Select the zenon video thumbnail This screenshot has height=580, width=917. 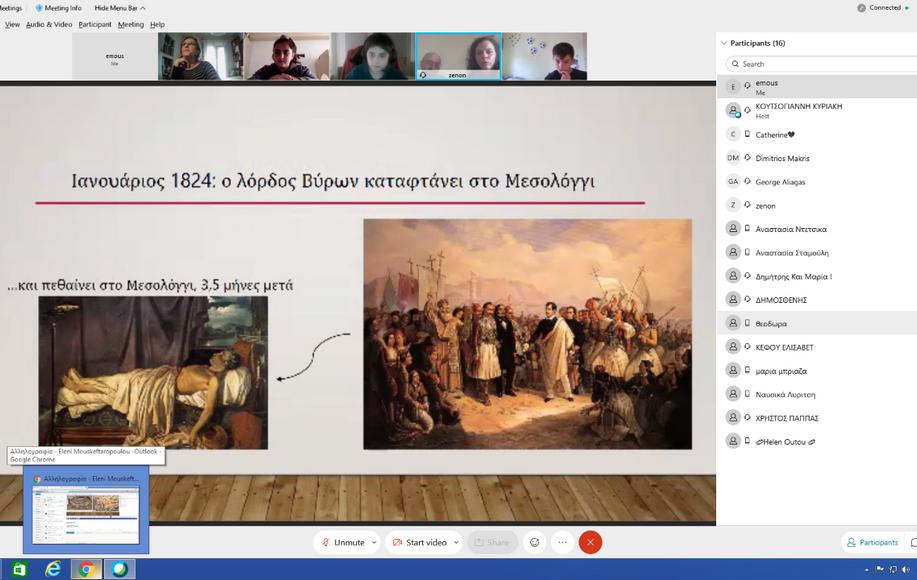pyautogui.click(x=458, y=56)
